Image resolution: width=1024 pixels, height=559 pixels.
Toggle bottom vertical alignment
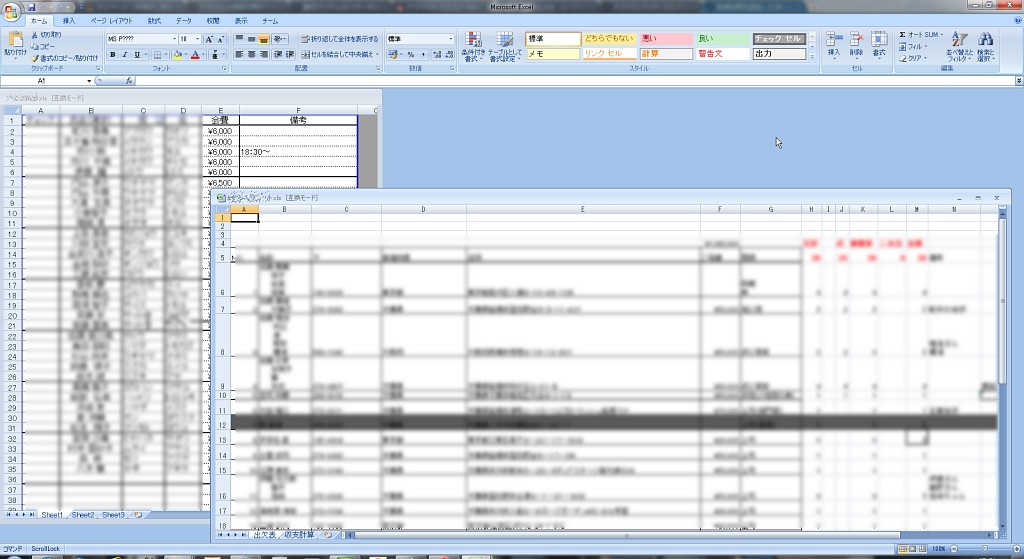tap(264, 39)
